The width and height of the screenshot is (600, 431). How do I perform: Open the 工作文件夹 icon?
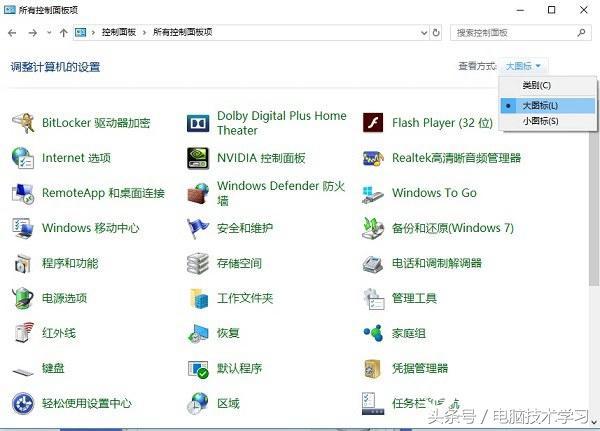199,299
